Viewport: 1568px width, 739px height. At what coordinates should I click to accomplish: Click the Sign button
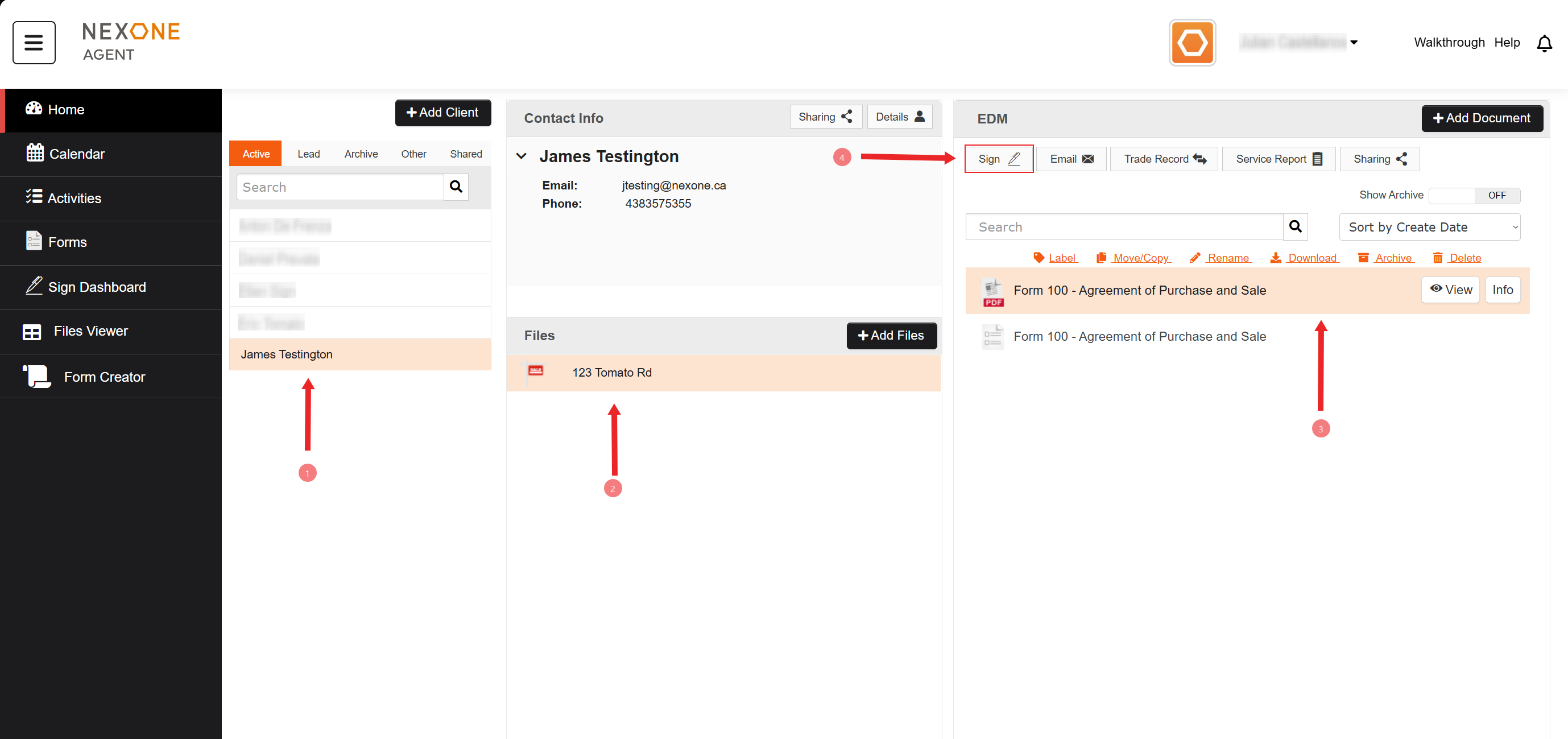[998, 159]
